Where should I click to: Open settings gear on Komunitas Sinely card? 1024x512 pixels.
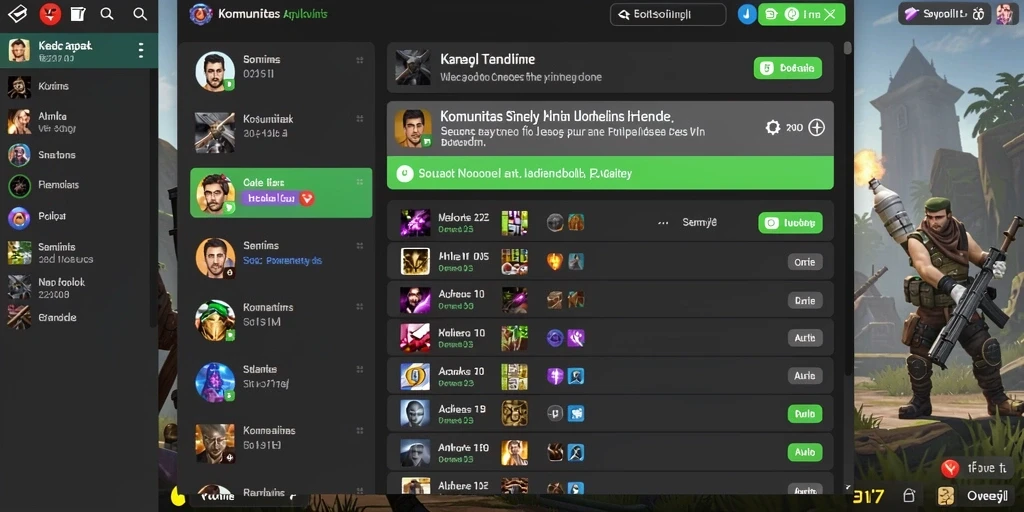[773, 128]
